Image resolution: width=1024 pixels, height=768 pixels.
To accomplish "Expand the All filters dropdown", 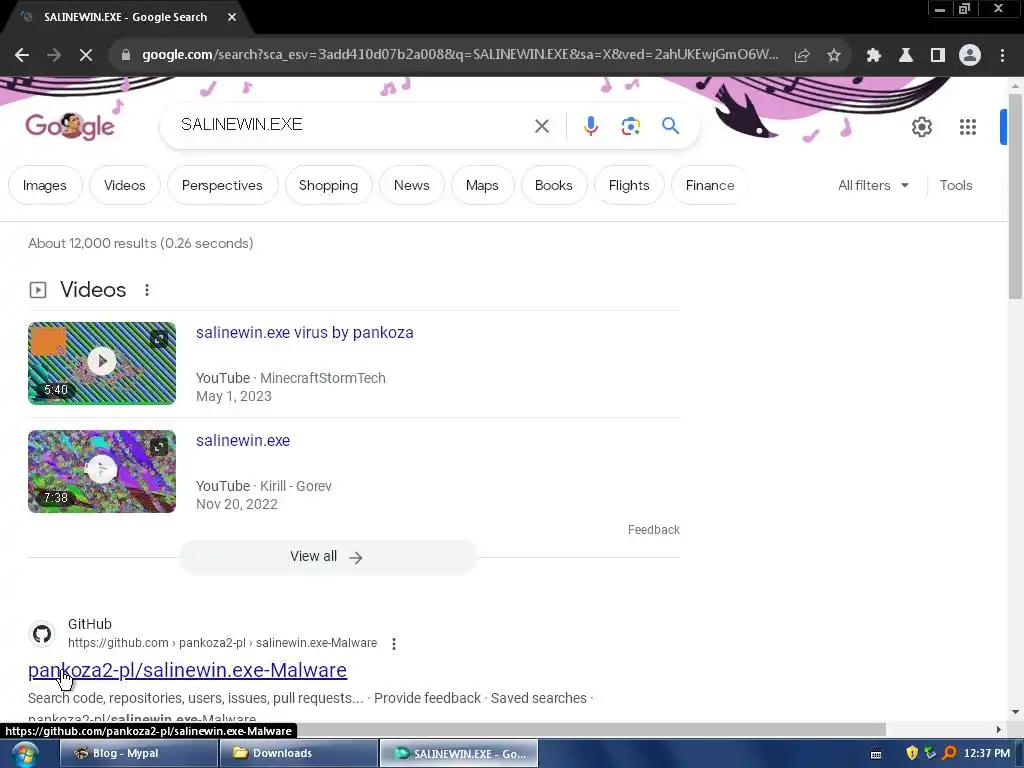I will pos(873,185).
